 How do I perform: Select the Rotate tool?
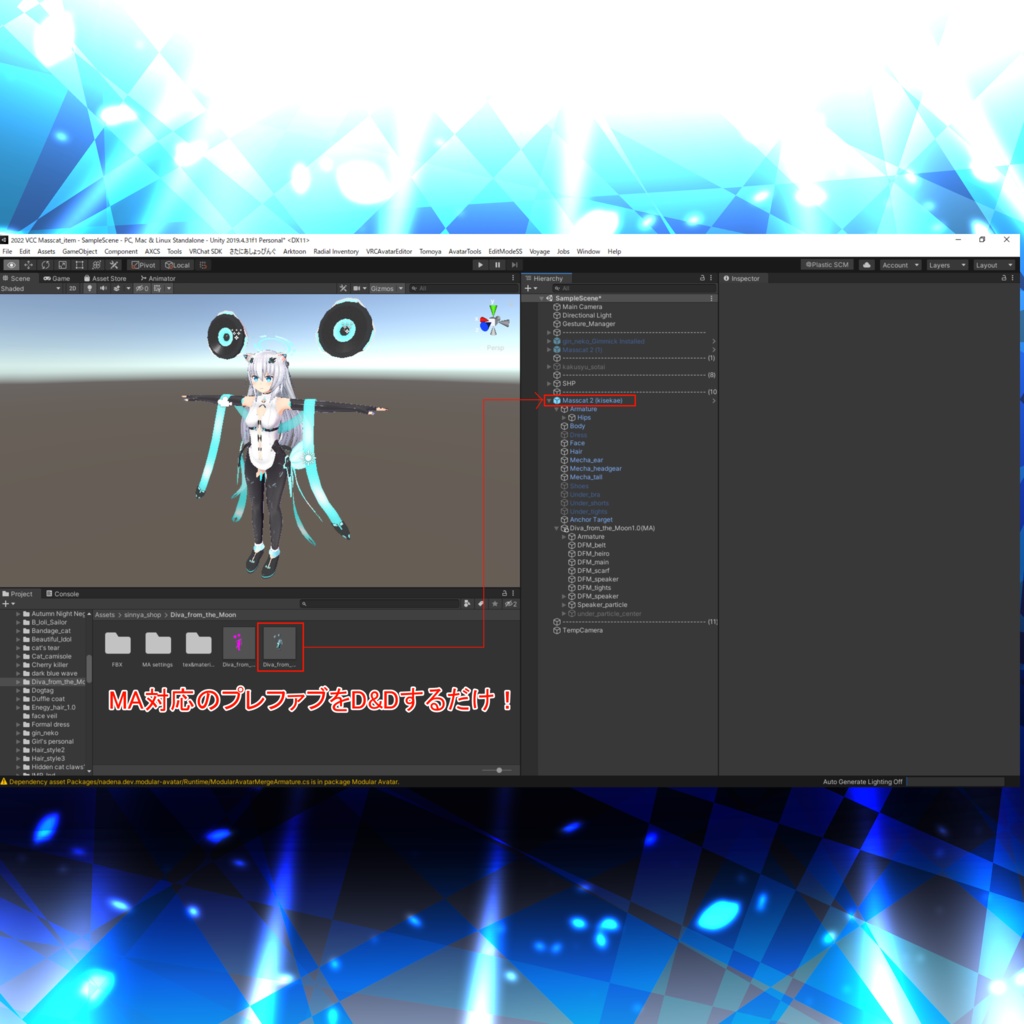click(x=45, y=265)
